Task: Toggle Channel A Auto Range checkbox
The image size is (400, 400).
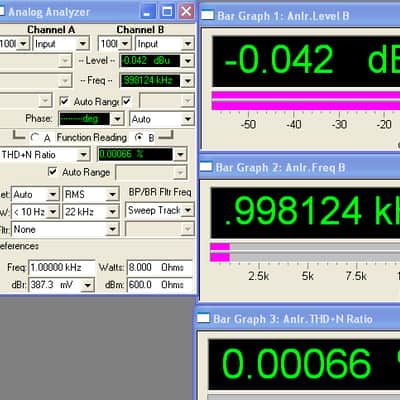Action: tap(64, 101)
